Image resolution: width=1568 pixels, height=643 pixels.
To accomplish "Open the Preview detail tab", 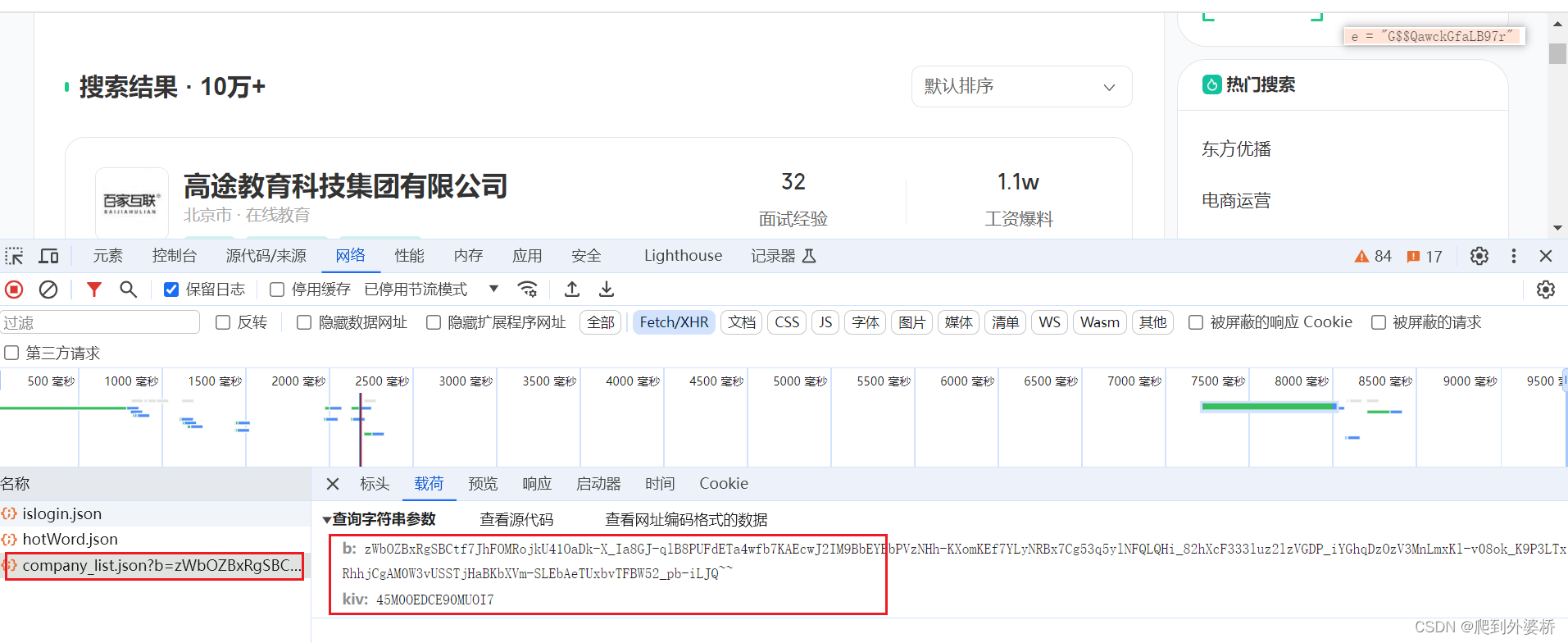I will 483,484.
